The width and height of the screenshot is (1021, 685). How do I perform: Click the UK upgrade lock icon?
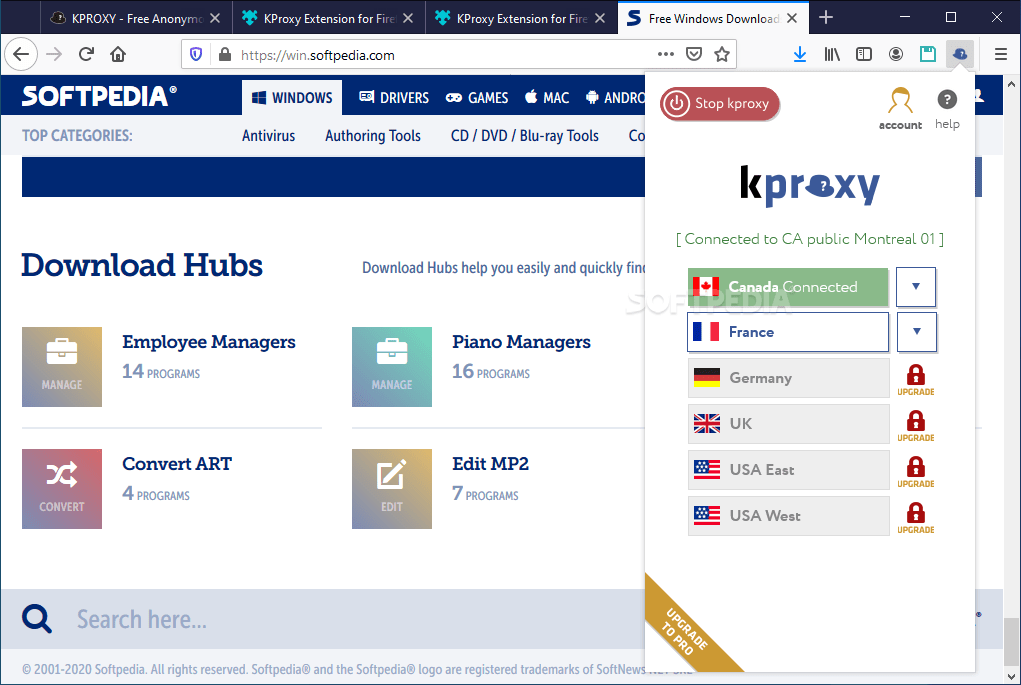[916, 426]
